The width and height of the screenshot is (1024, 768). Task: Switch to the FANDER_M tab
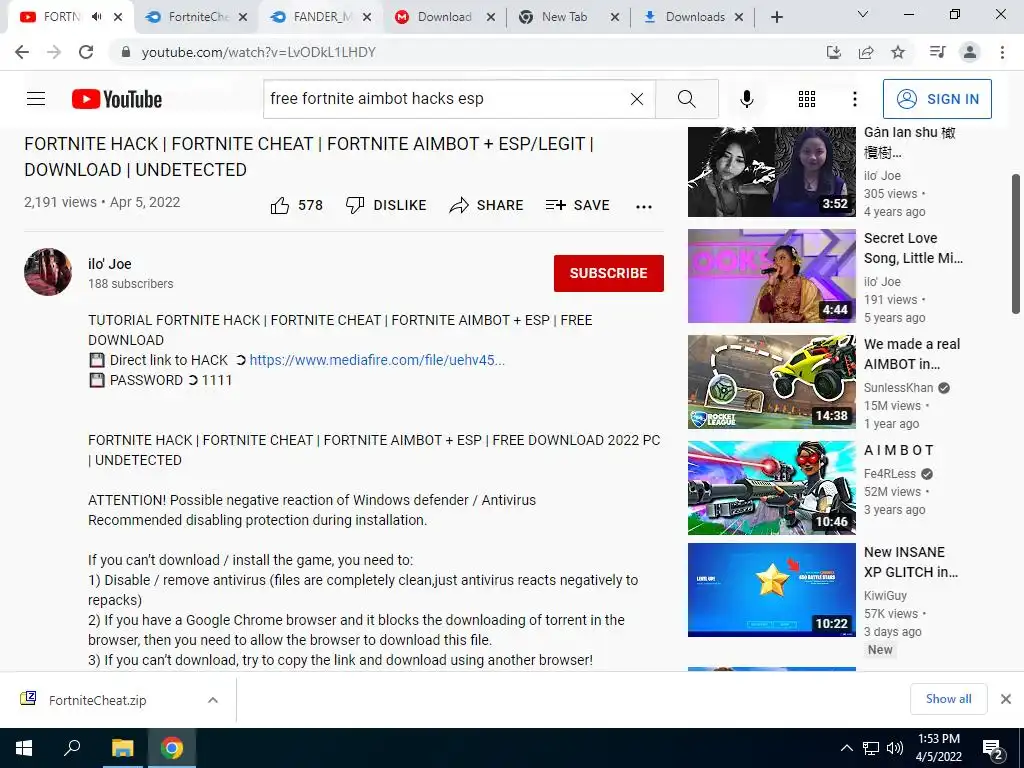point(321,17)
